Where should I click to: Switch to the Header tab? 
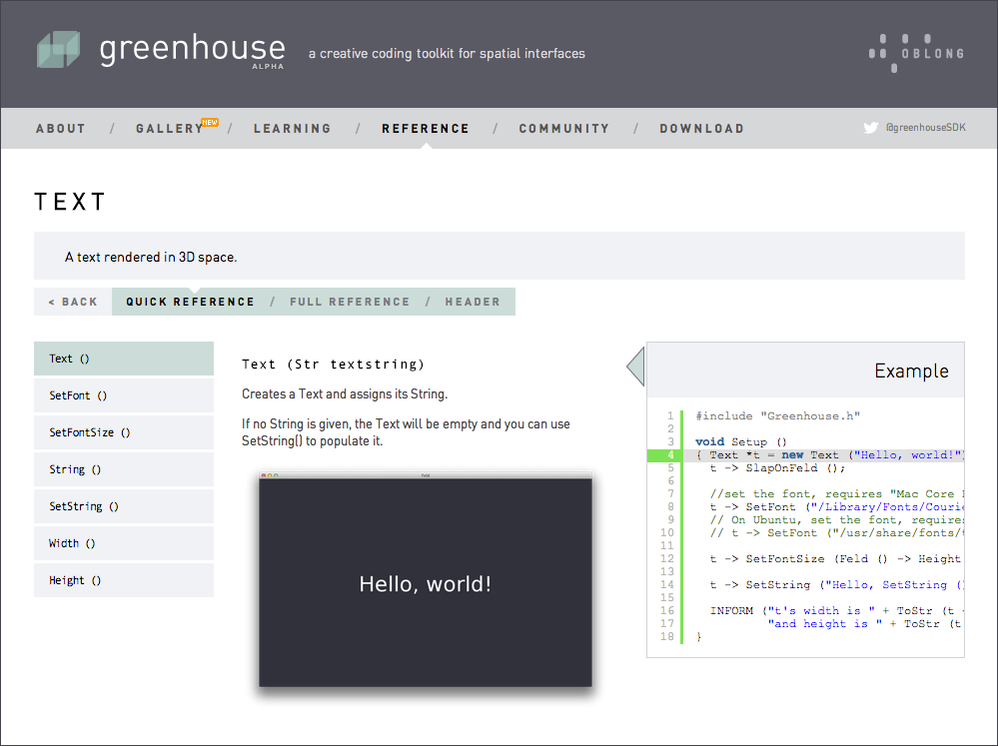click(472, 302)
